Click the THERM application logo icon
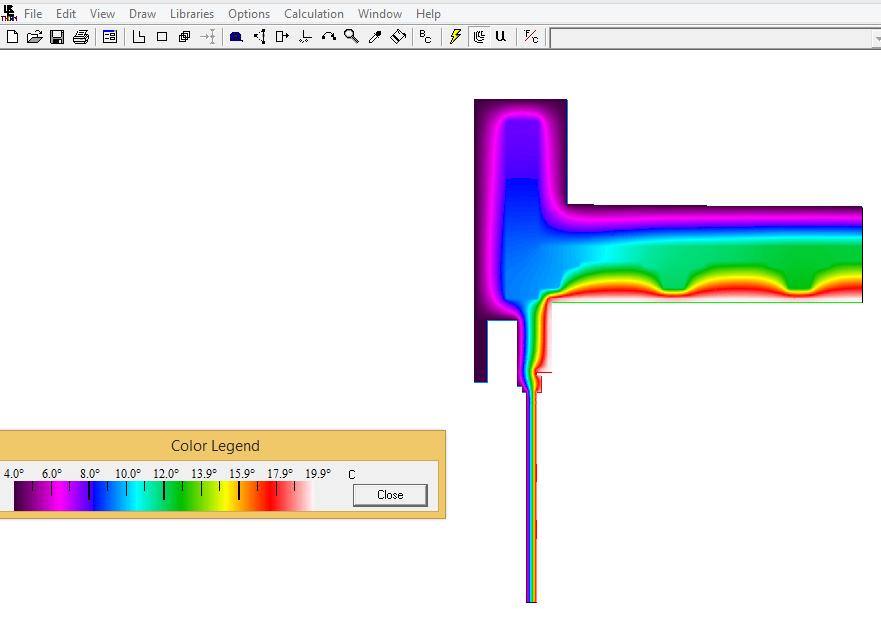881x630 pixels. (x=9, y=13)
